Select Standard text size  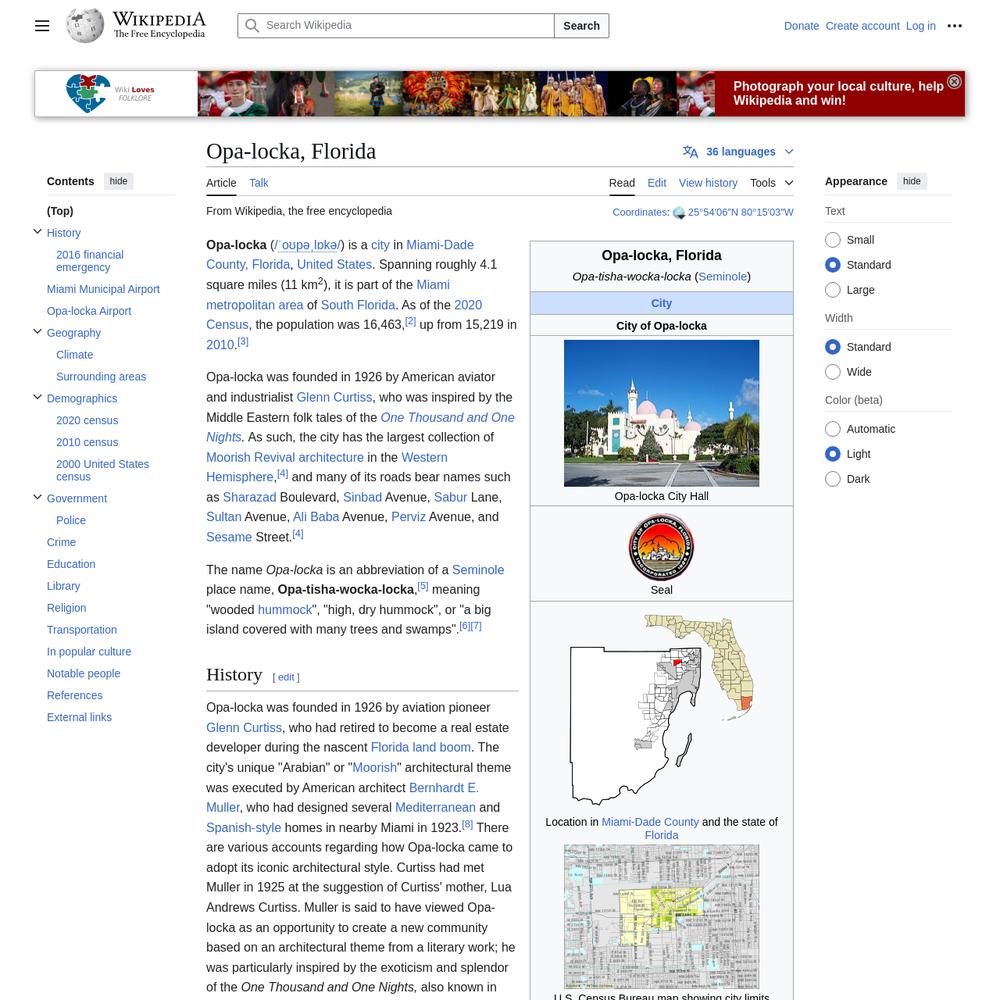point(832,265)
